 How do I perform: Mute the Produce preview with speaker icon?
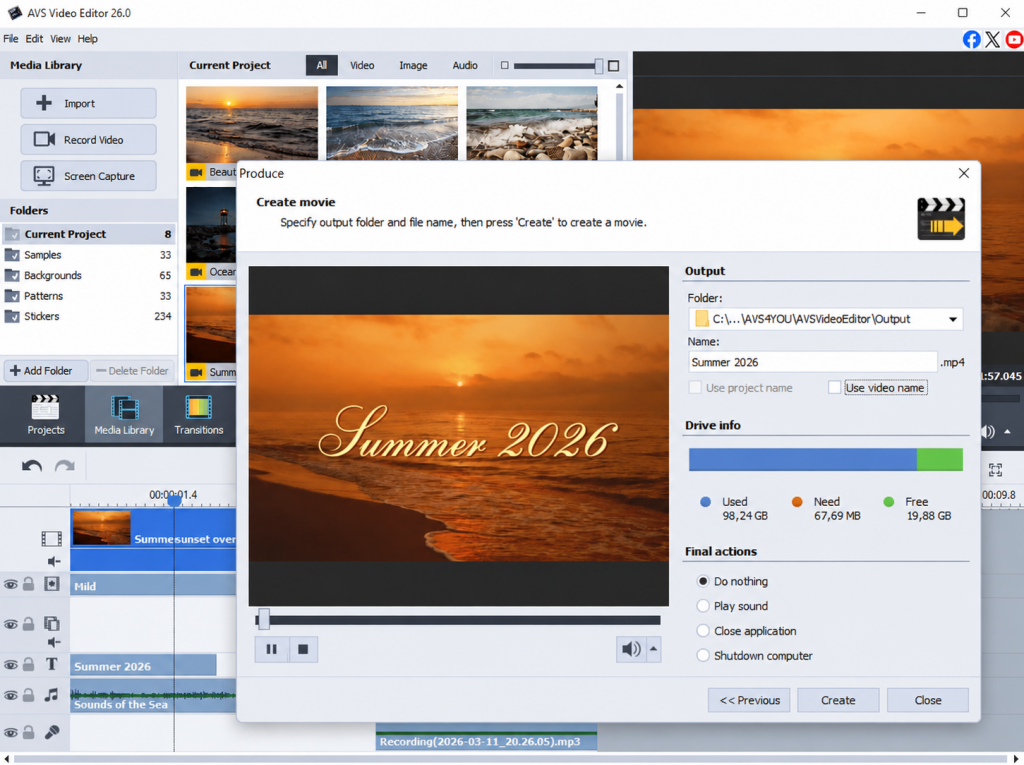[631, 649]
